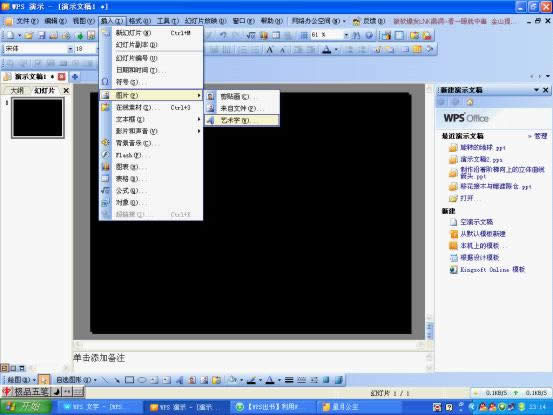Open the 自选图形 AutoShapes dropdown

[x=76, y=380]
